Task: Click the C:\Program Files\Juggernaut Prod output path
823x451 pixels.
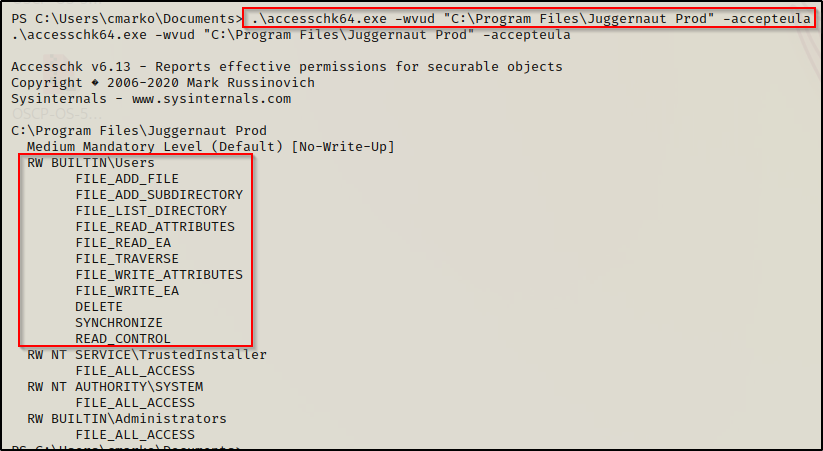Action: [139, 131]
